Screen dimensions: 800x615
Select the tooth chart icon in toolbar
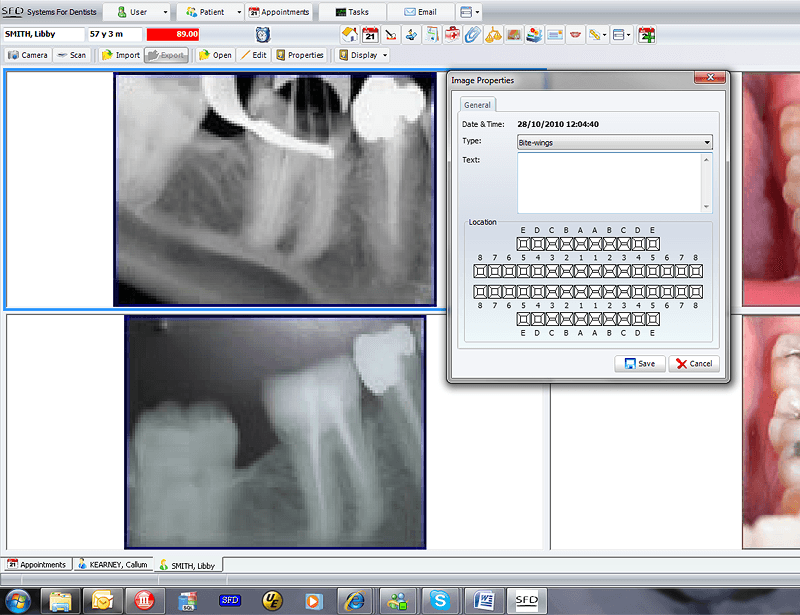(576, 34)
